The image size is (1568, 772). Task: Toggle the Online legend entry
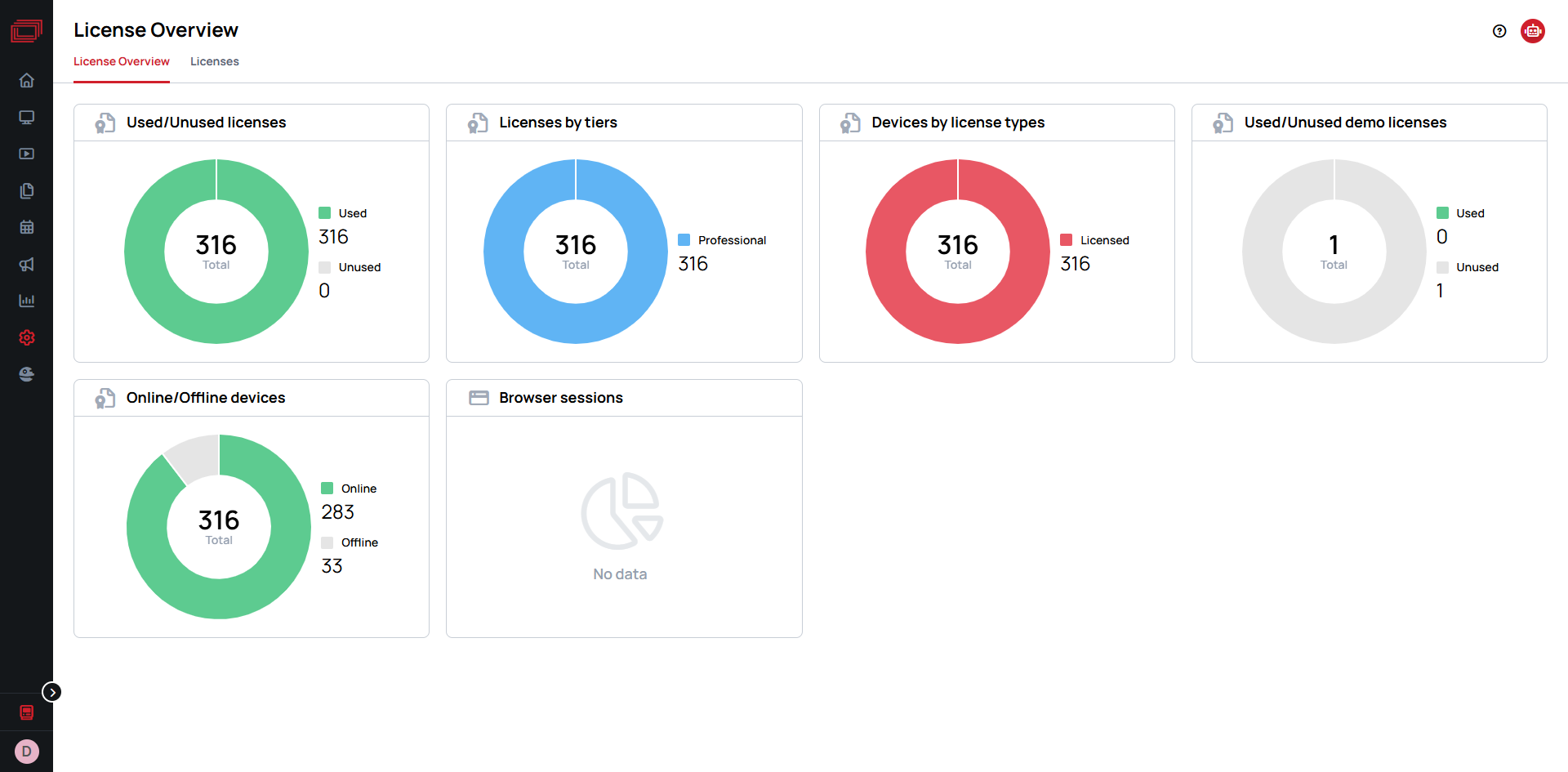(x=350, y=489)
